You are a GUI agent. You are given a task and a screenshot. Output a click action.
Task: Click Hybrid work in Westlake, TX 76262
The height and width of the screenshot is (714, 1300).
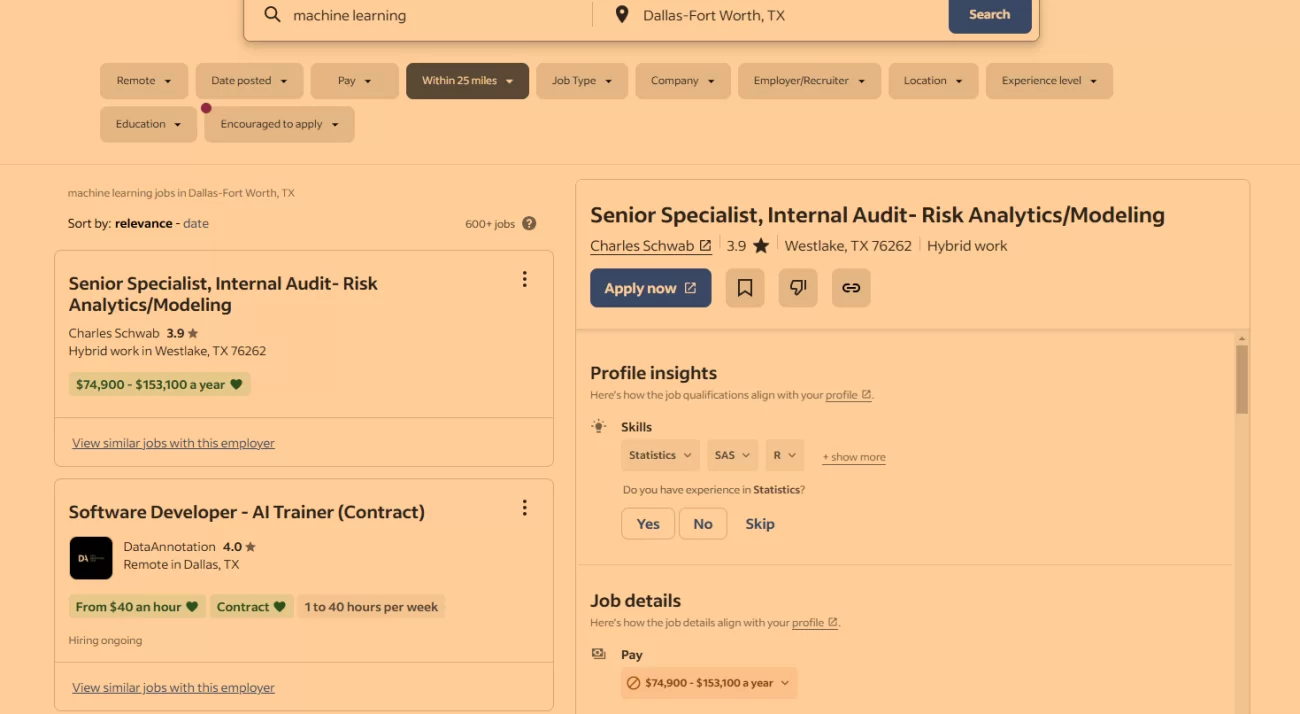[x=167, y=352]
